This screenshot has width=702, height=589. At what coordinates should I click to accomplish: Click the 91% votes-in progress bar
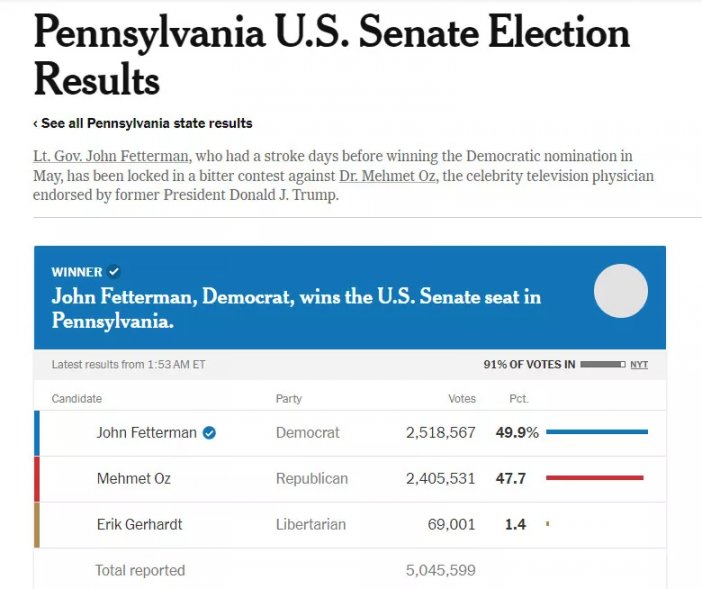point(602,365)
